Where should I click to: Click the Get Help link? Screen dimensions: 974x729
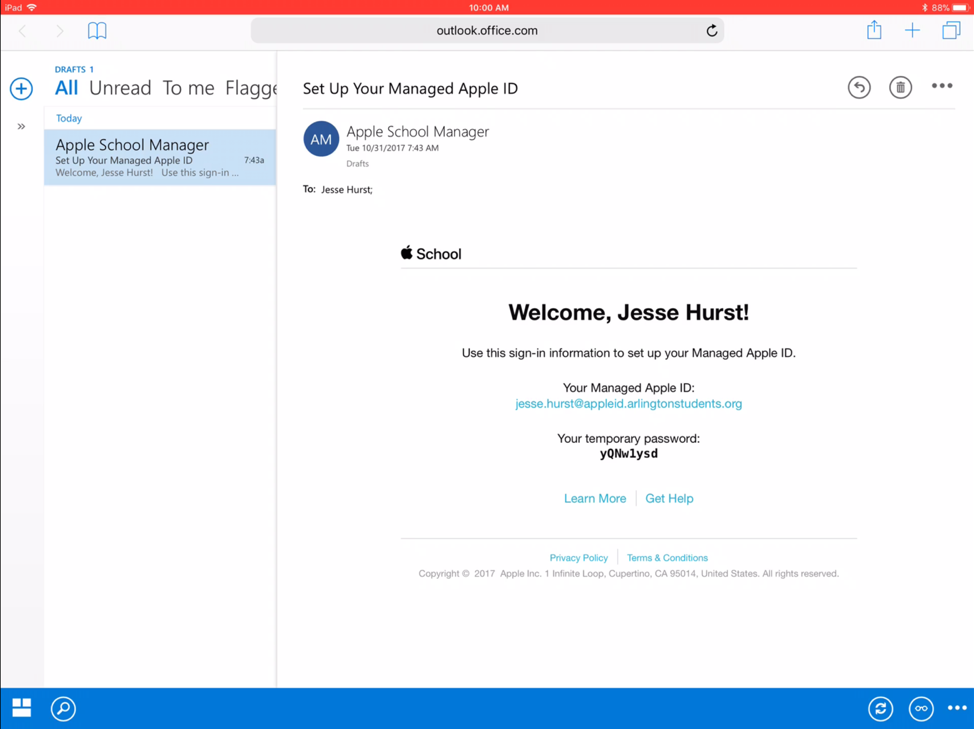[669, 499]
